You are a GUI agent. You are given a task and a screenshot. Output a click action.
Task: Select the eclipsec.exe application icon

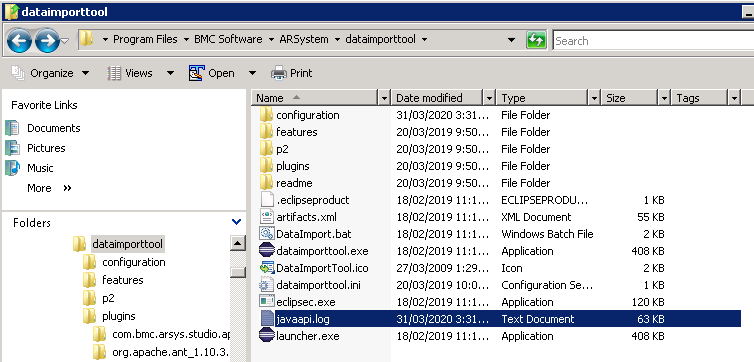(266, 302)
